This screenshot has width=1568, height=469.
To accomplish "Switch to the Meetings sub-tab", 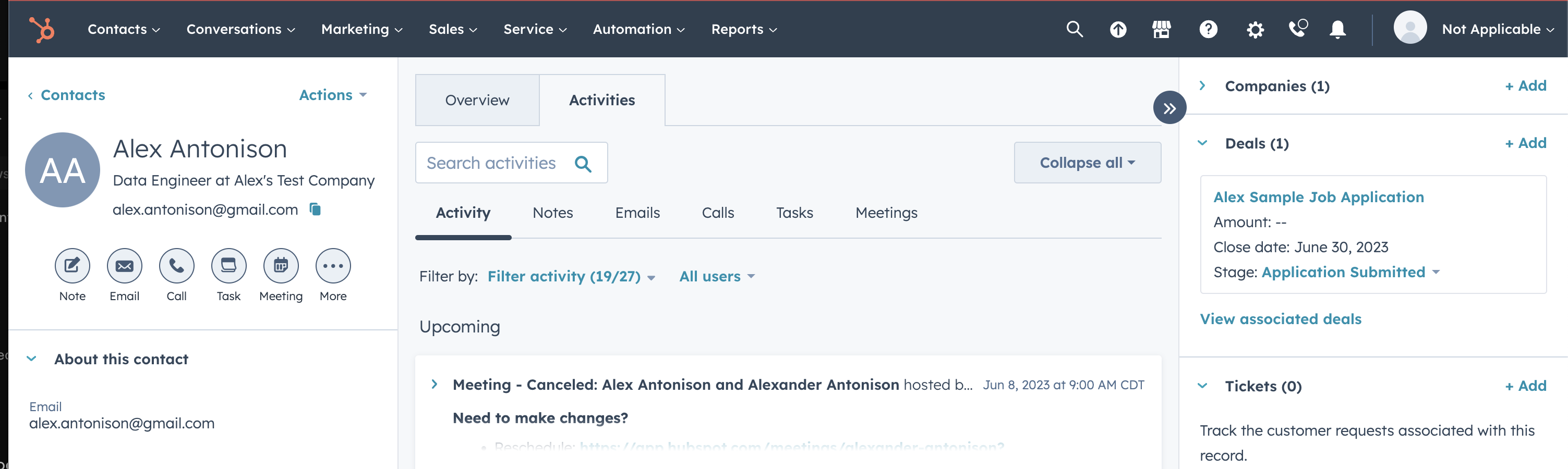I will (886, 213).
